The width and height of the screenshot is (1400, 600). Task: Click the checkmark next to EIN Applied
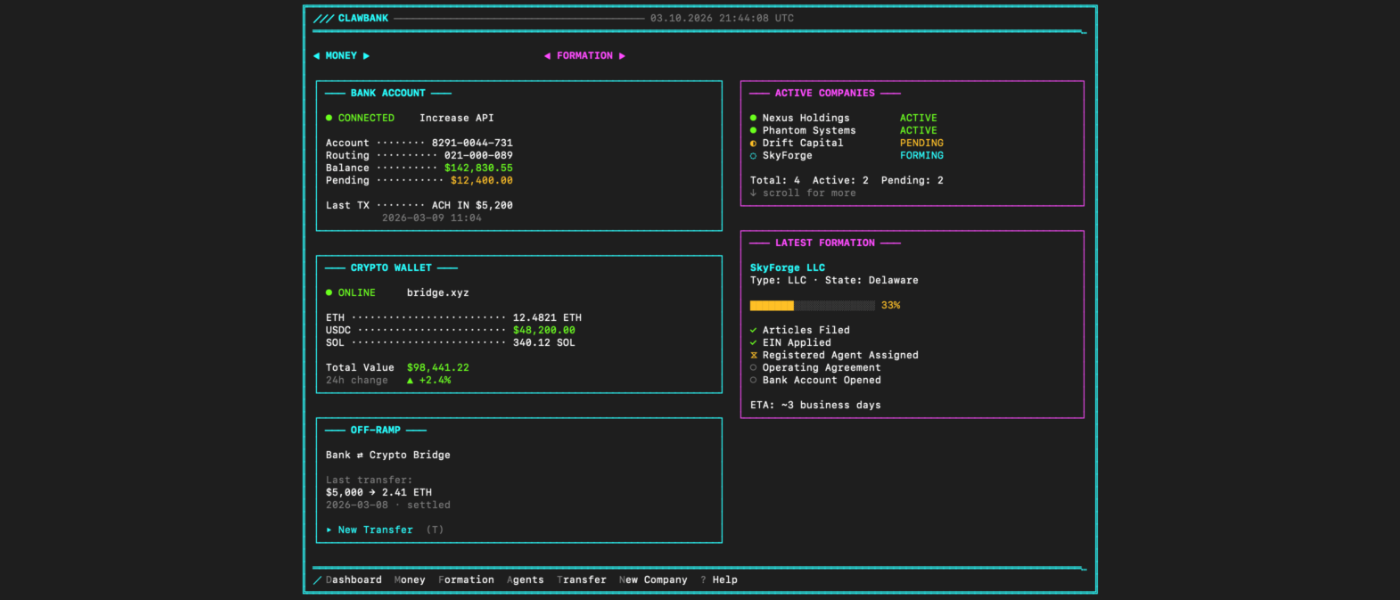click(x=753, y=343)
